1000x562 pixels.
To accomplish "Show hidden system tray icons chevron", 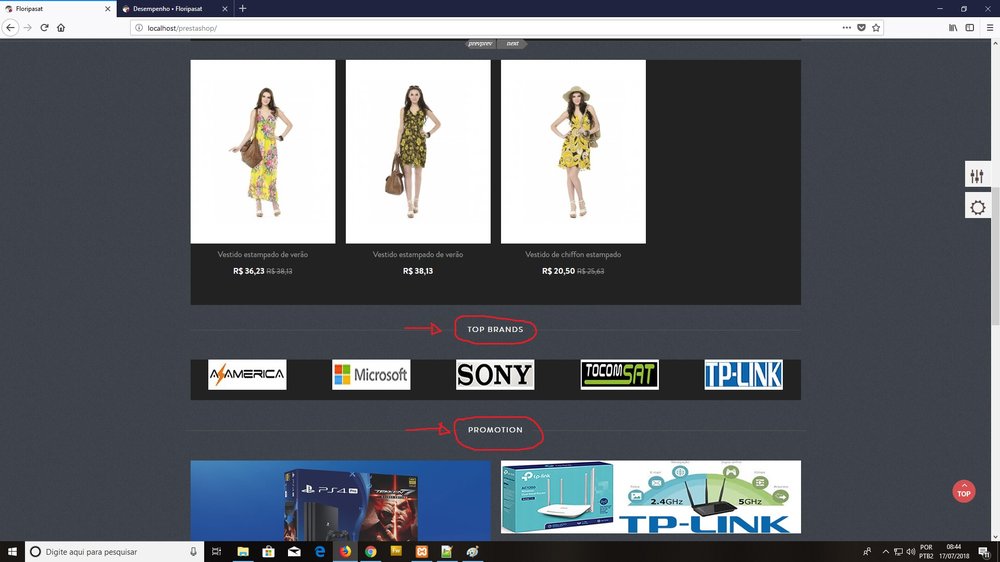I will 885,552.
